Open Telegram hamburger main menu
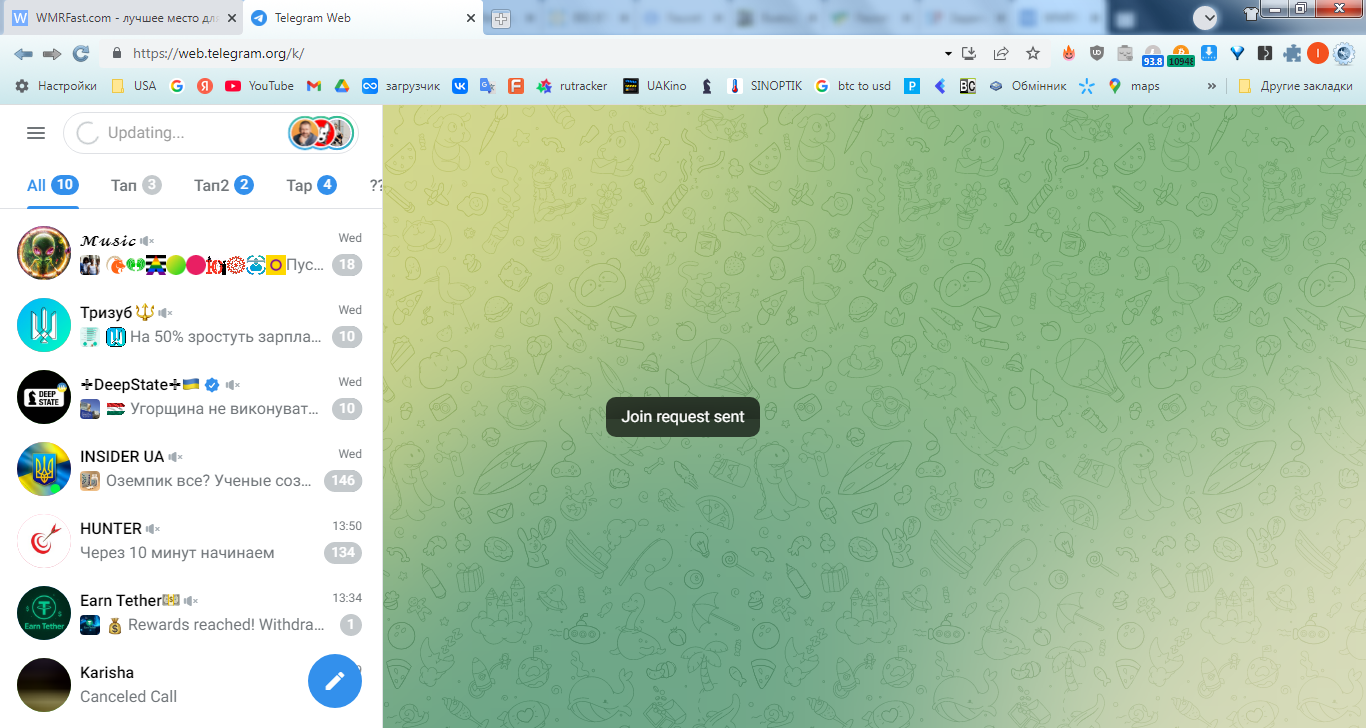Screen dimensions: 1366x728 (36, 133)
